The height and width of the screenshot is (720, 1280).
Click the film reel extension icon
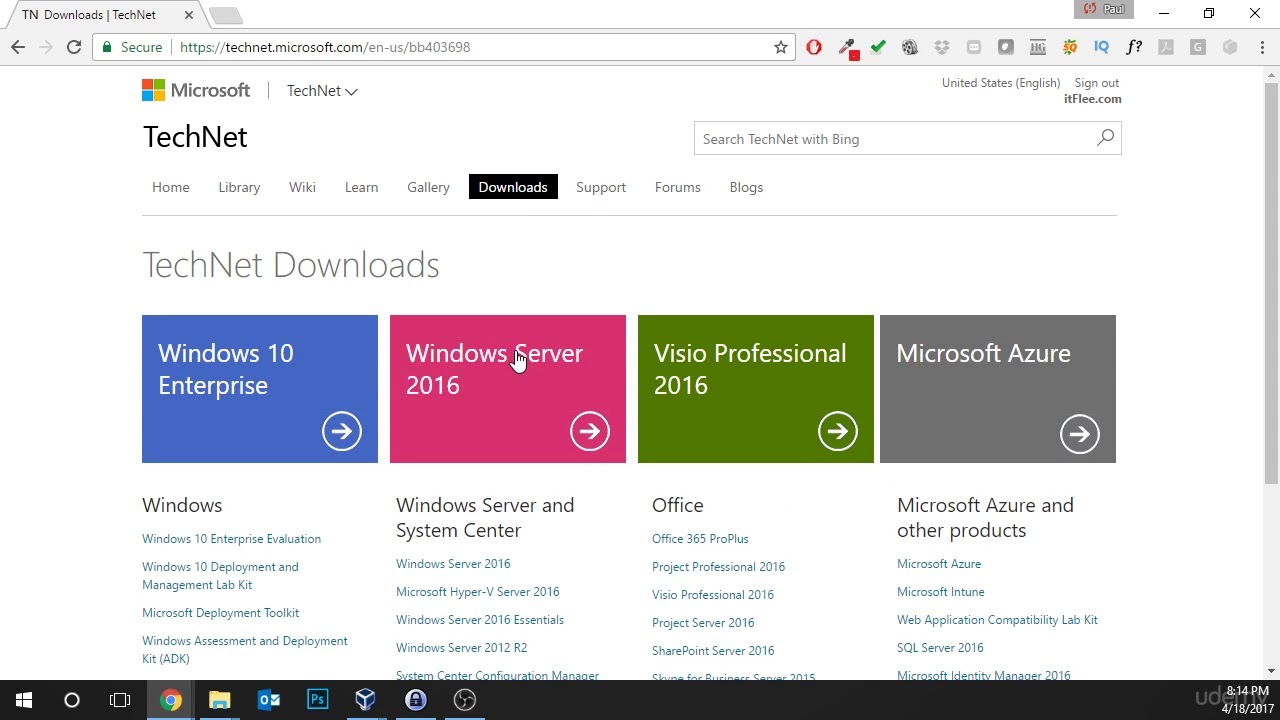click(x=910, y=47)
